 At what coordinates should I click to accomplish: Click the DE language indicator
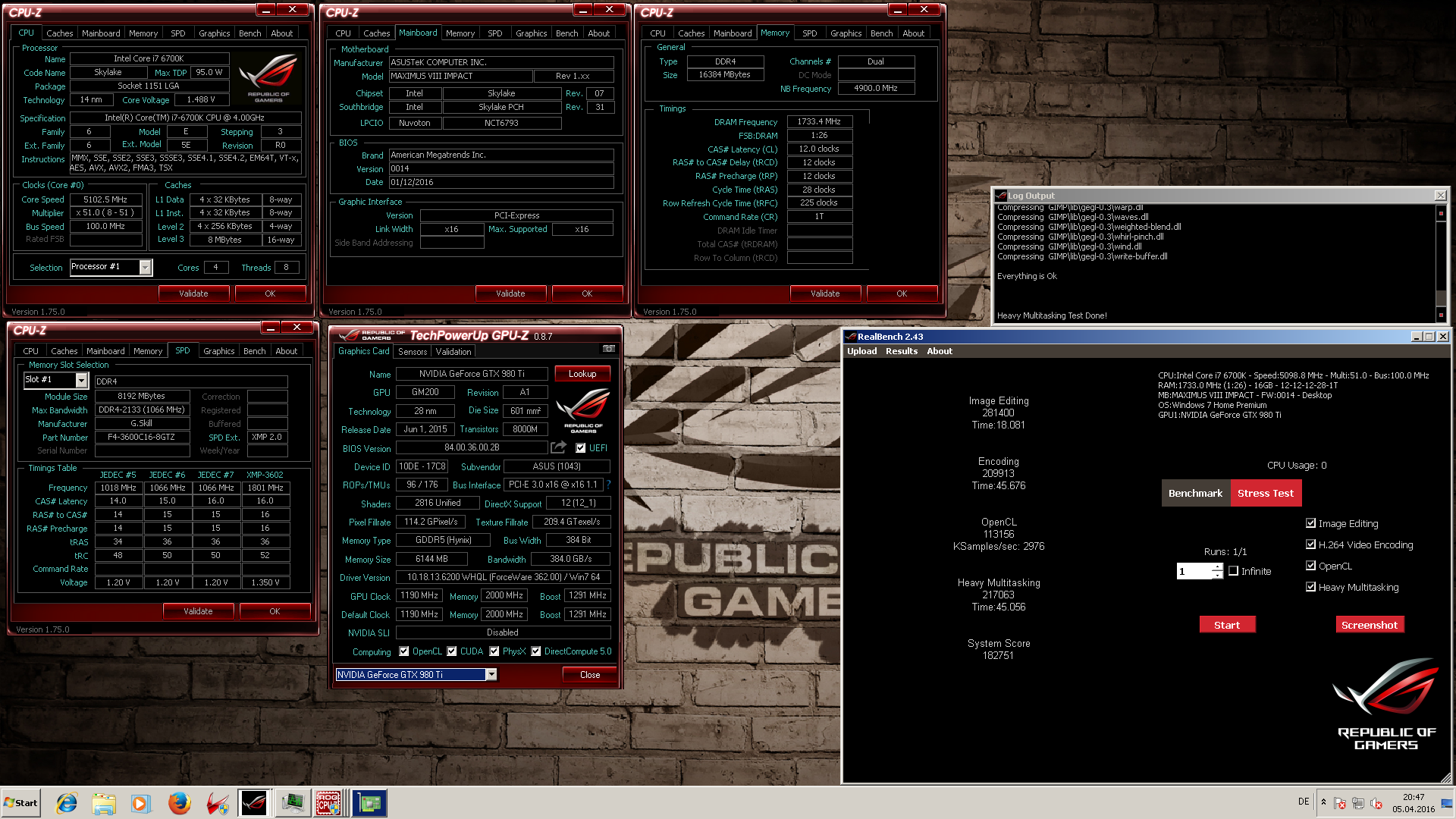point(1304,802)
